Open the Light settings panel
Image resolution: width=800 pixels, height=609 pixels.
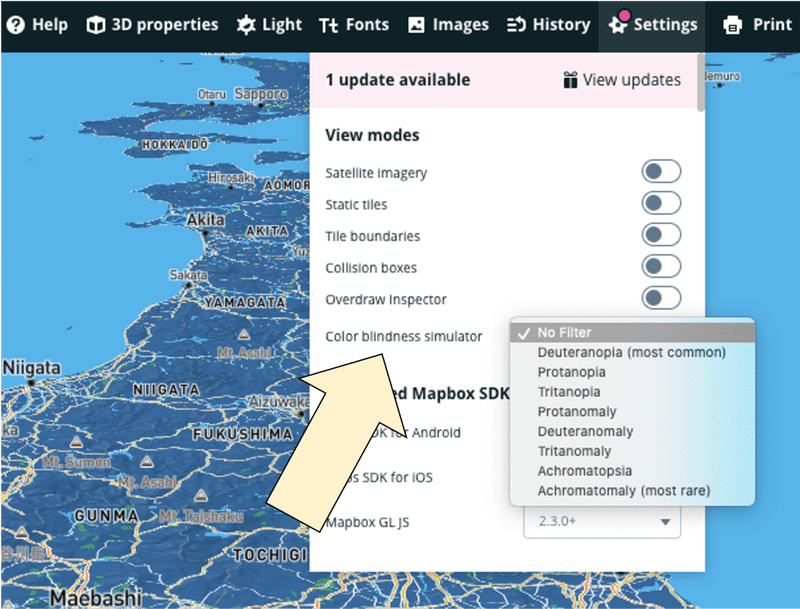click(268, 25)
